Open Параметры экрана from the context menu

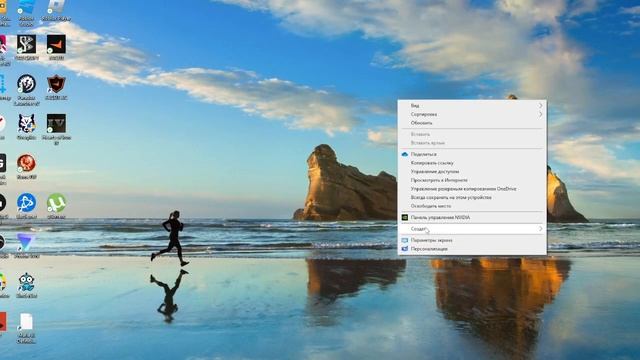[472, 240]
